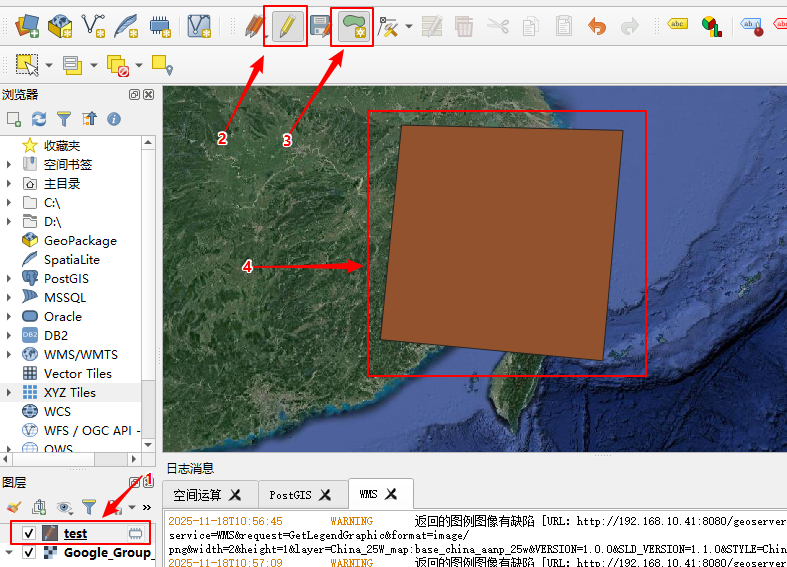
Task: Expand the PostGIS node in browser
Action: click(9, 279)
